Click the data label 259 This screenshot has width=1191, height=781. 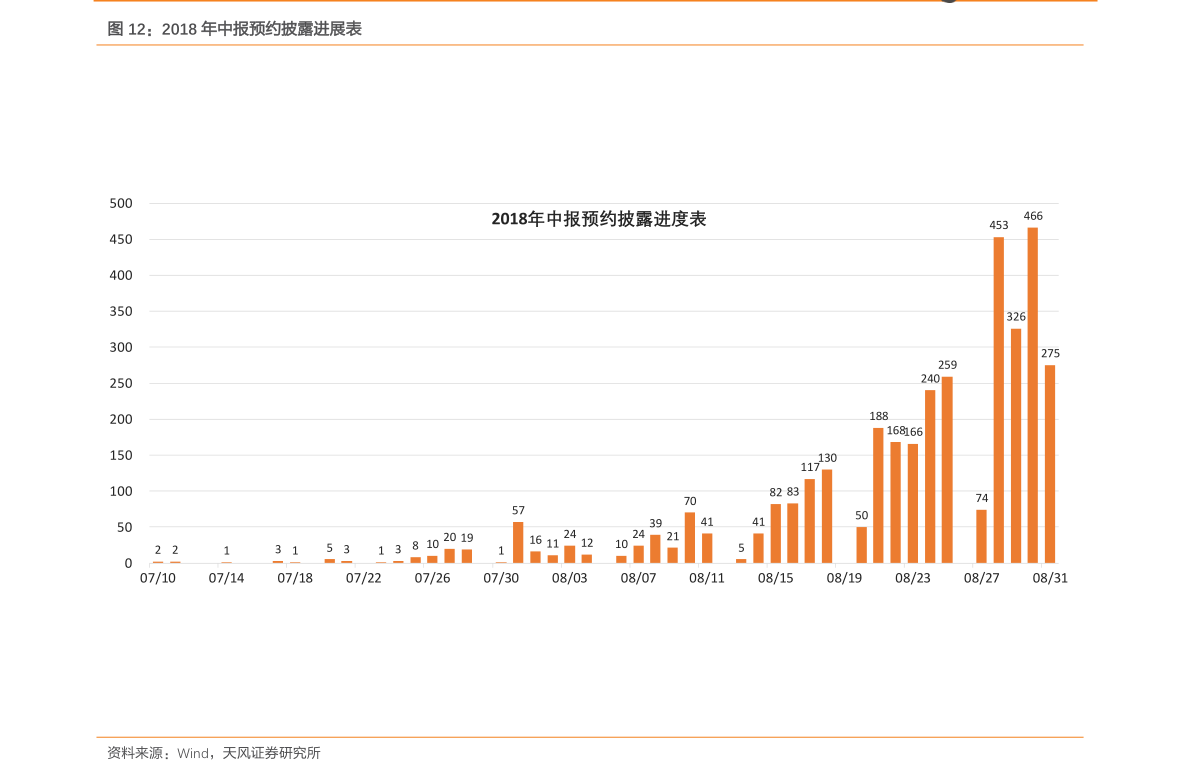click(948, 365)
